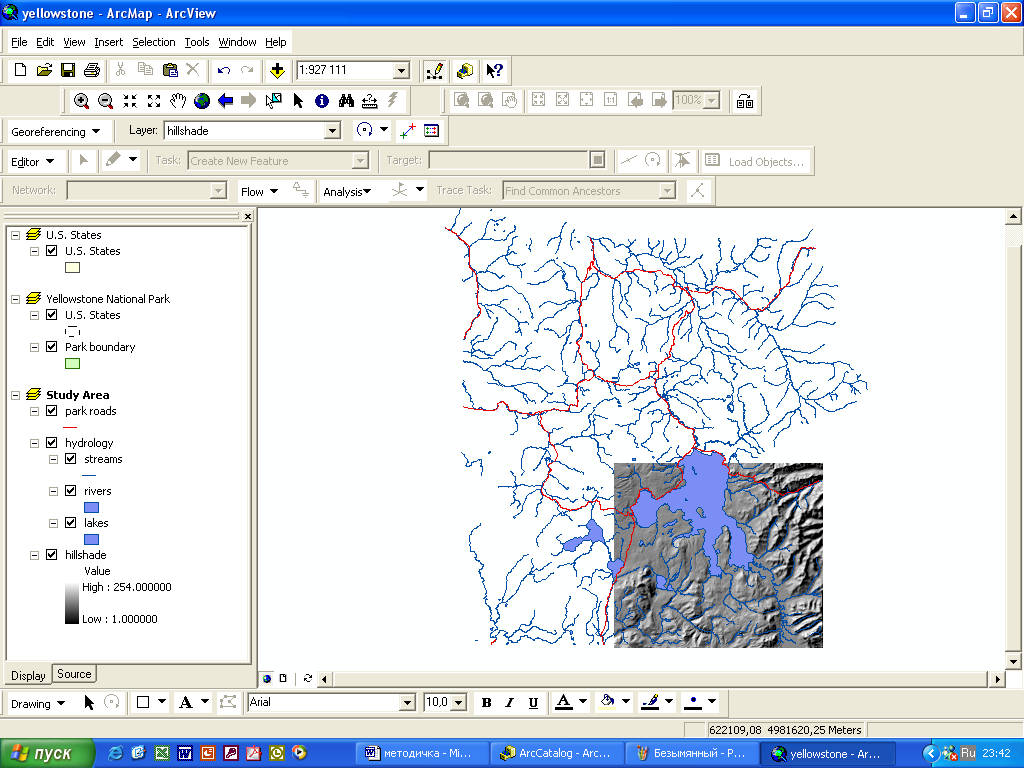Open the Editor dropdown menu
This screenshot has width=1024, height=768.
pyautogui.click(x=32, y=161)
